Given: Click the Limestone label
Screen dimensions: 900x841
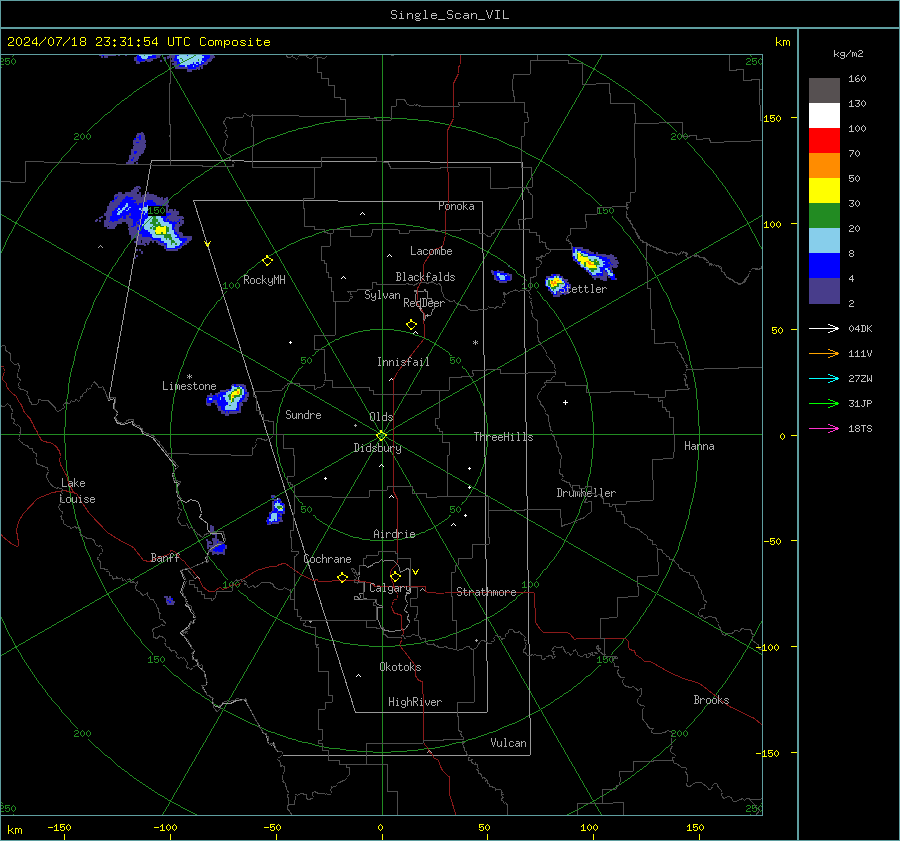Looking at the screenshot, I should tap(189, 386).
